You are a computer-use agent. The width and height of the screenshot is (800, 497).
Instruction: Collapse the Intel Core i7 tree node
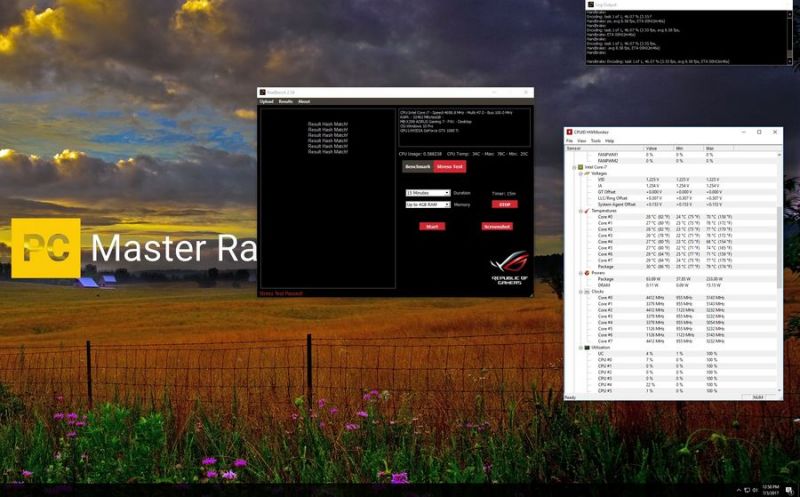[574, 167]
